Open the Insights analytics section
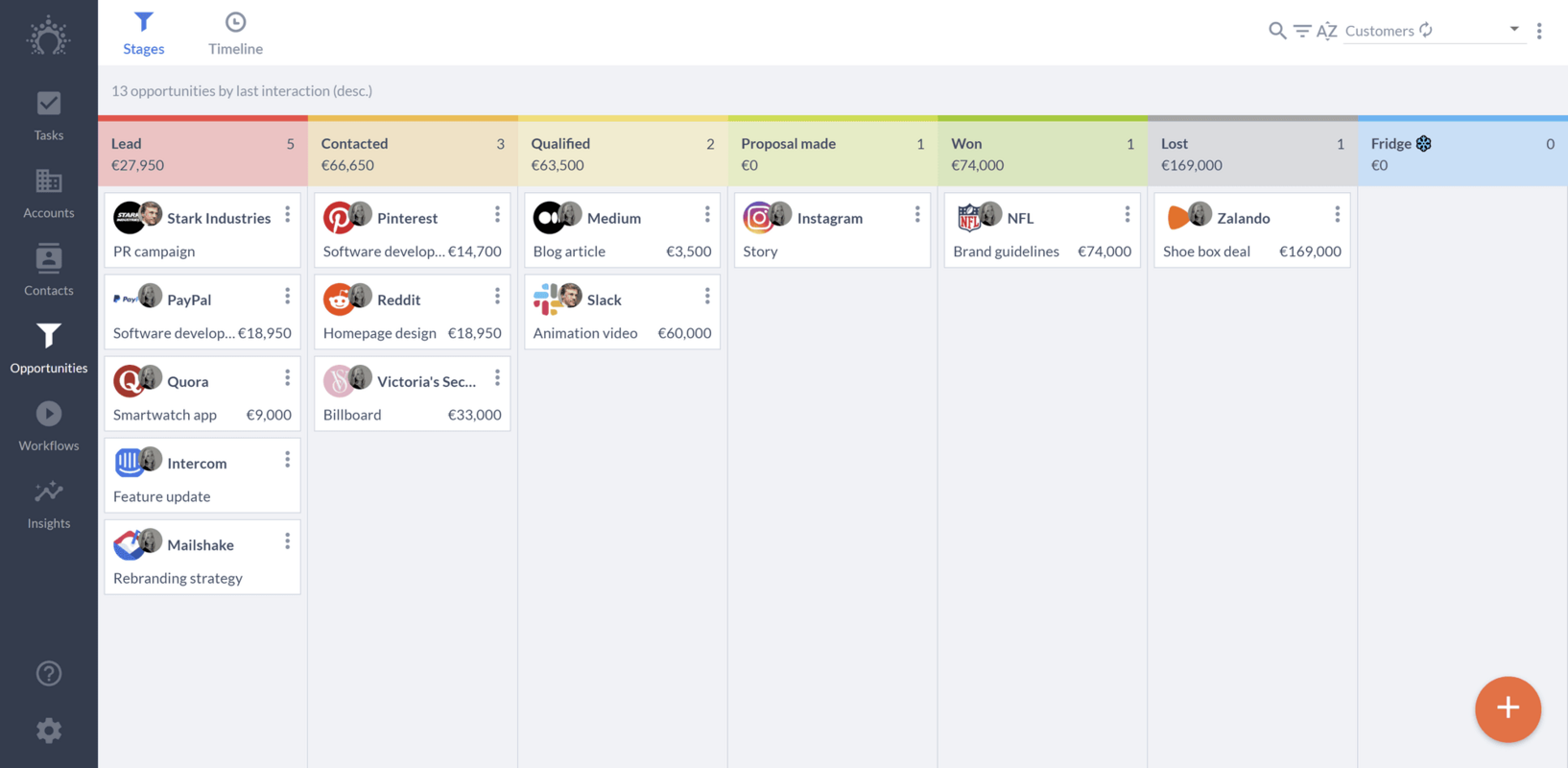 [48, 501]
